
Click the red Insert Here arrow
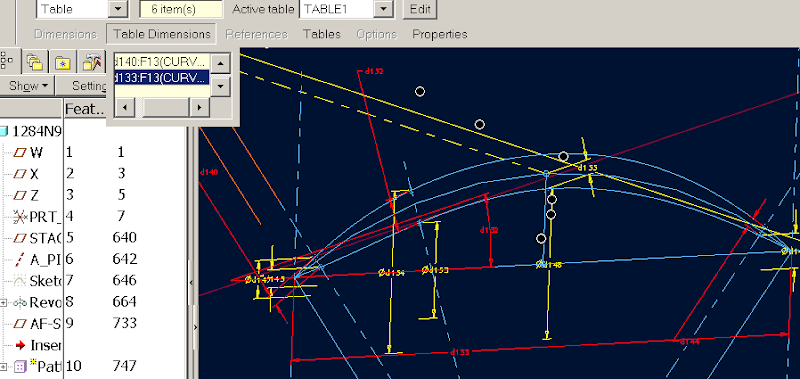pyautogui.click(x=20, y=345)
